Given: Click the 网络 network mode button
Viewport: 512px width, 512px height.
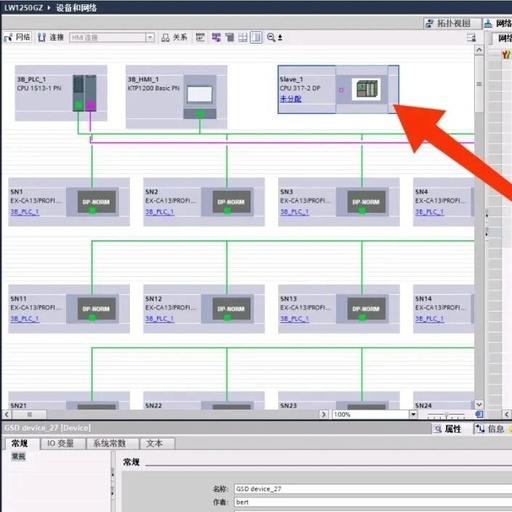Looking at the screenshot, I should point(18,37).
